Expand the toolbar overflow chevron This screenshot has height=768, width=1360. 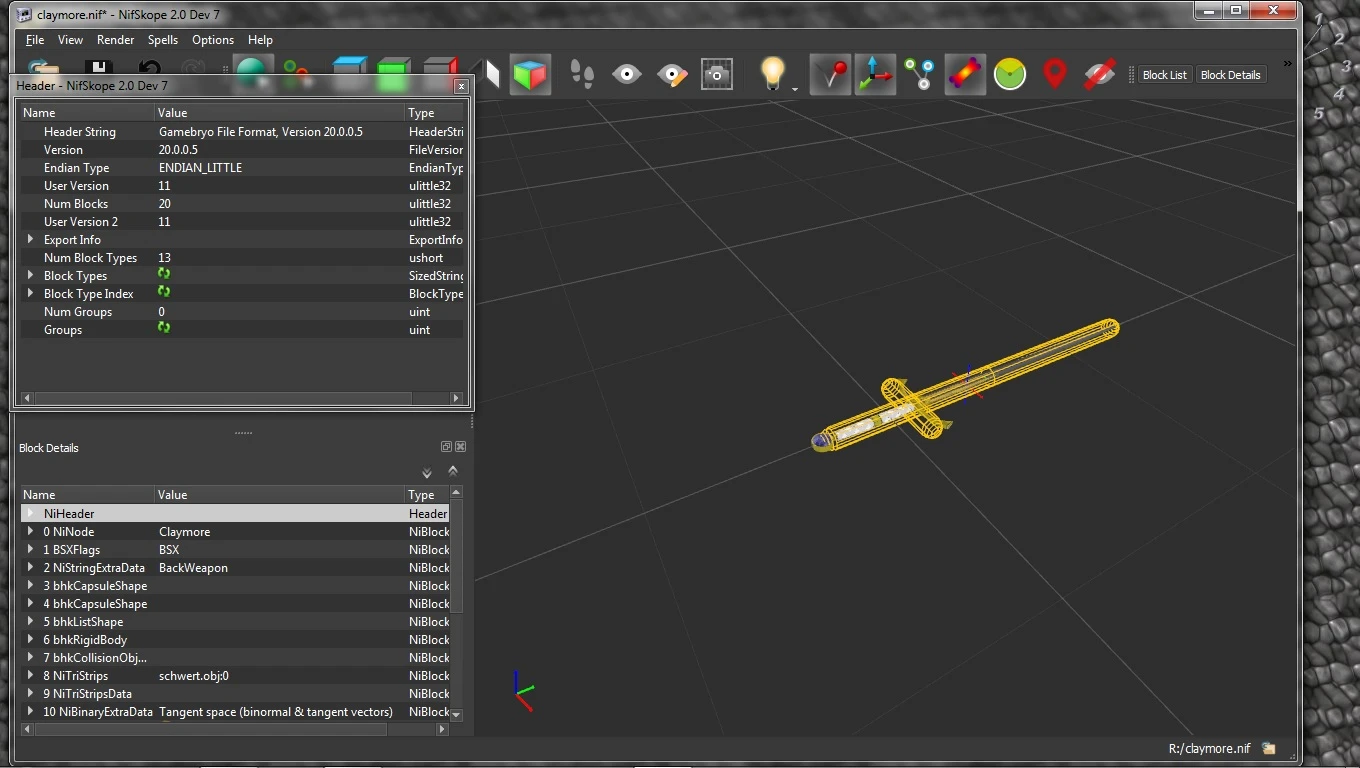(1287, 63)
